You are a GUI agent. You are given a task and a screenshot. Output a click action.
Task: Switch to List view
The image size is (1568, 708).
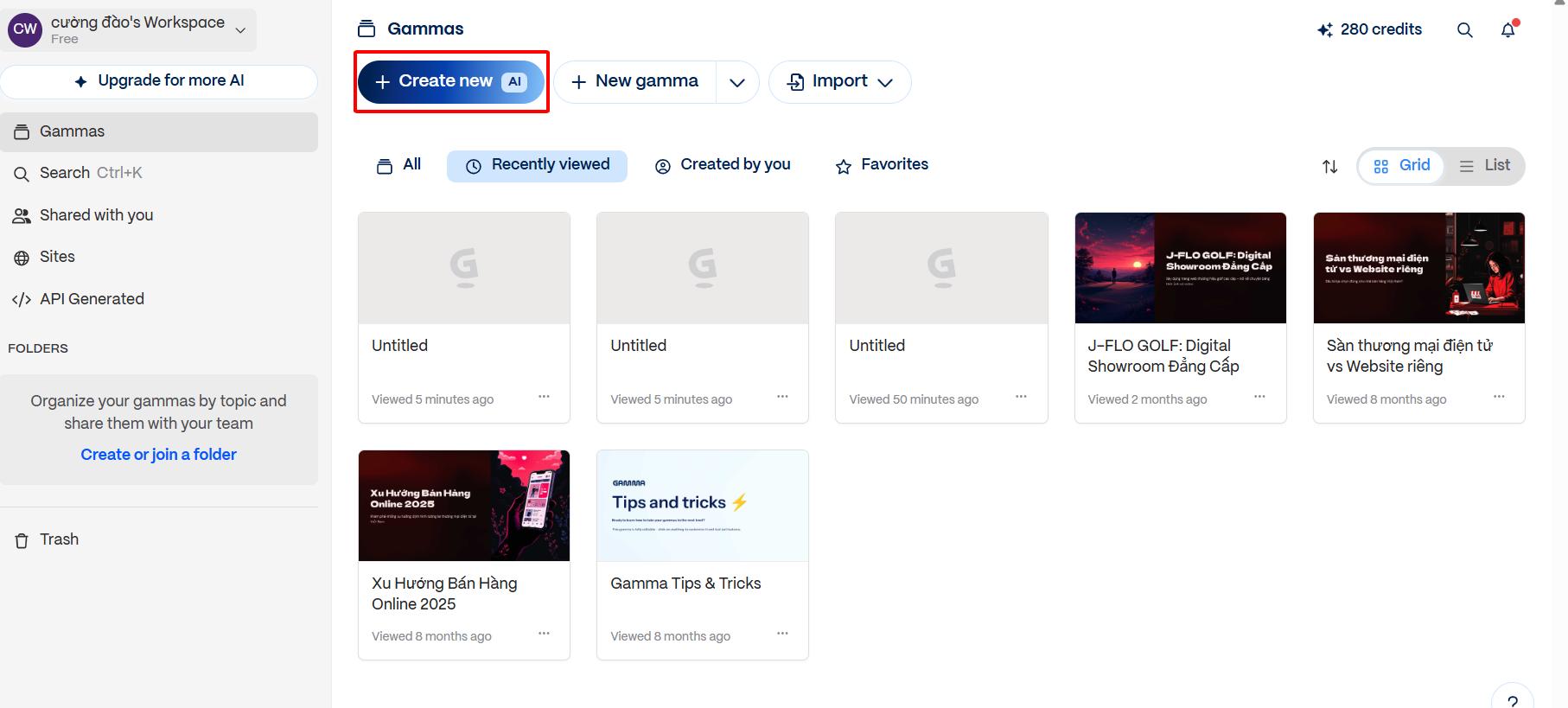pos(1484,166)
